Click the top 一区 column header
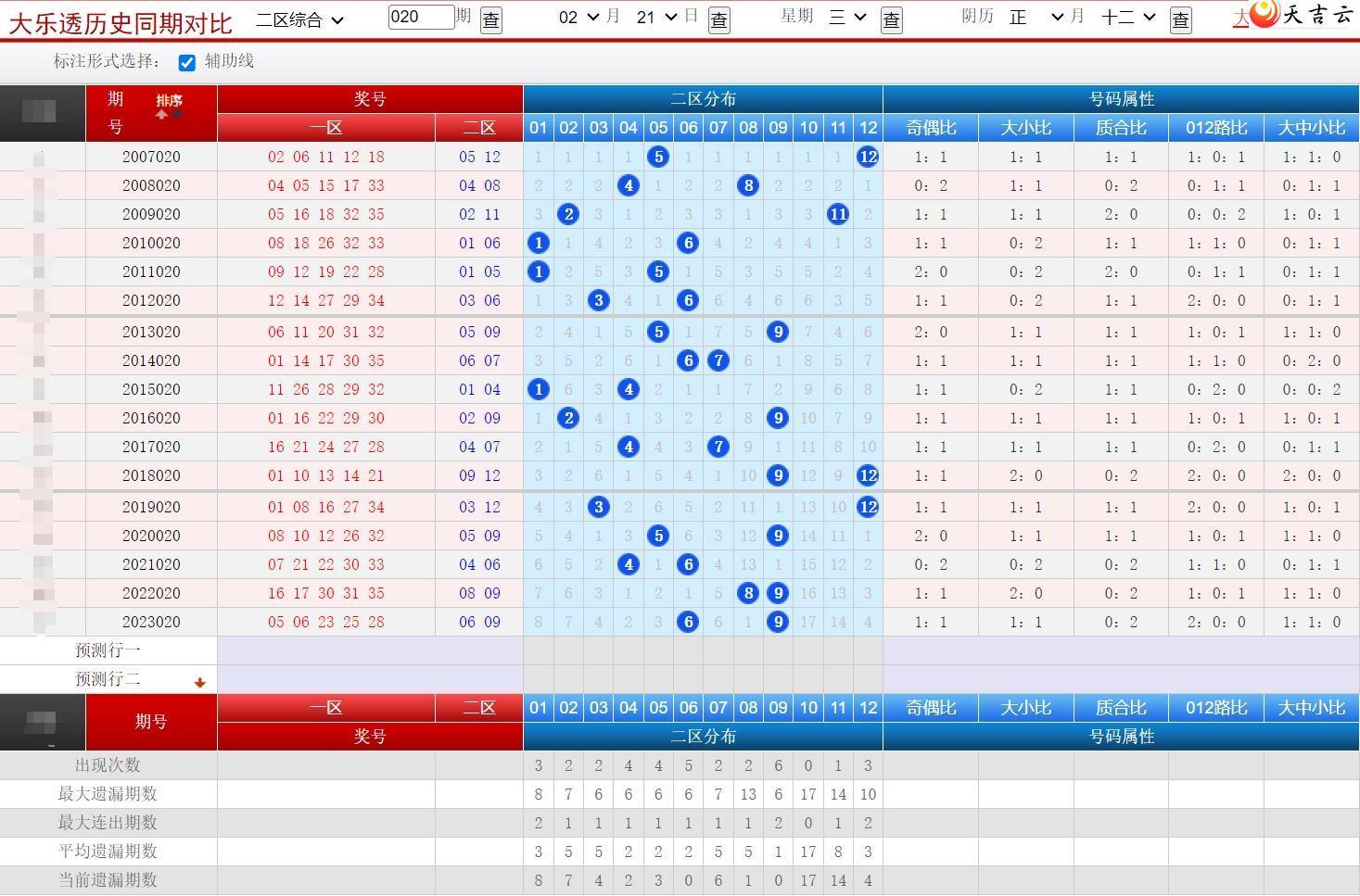The height and width of the screenshot is (896, 1360). pyautogui.click(x=326, y=128)
